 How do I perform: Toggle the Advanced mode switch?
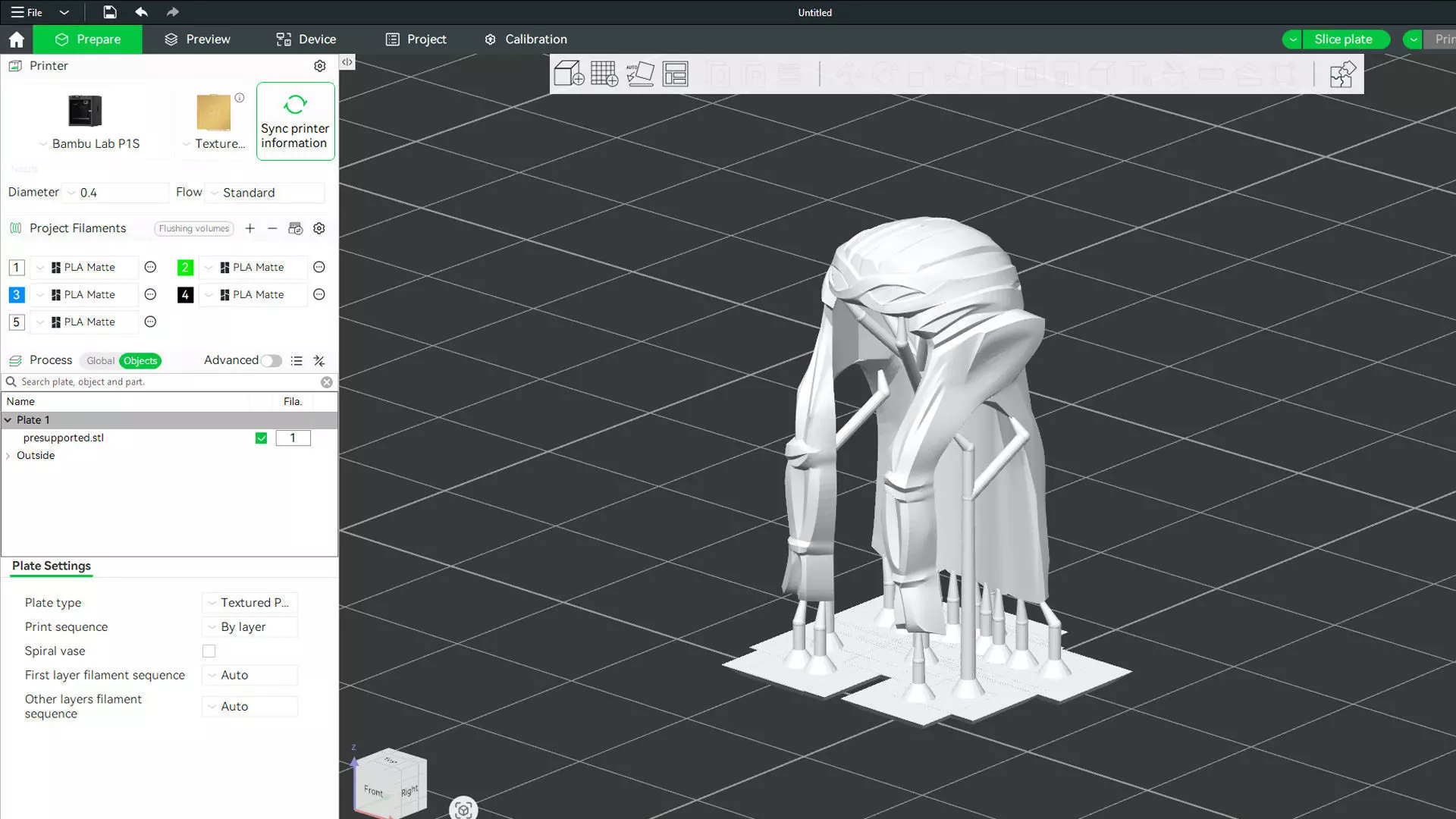point(271,361)
